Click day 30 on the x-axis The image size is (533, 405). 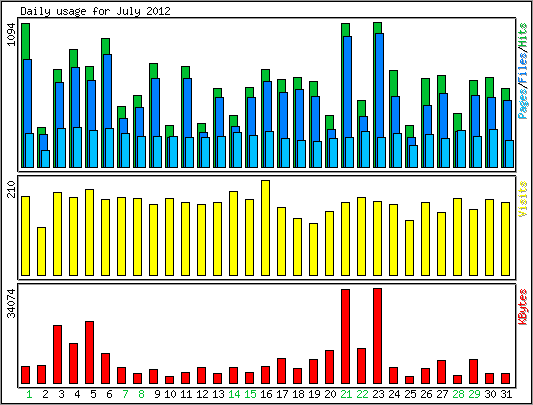tap(490, 394)
